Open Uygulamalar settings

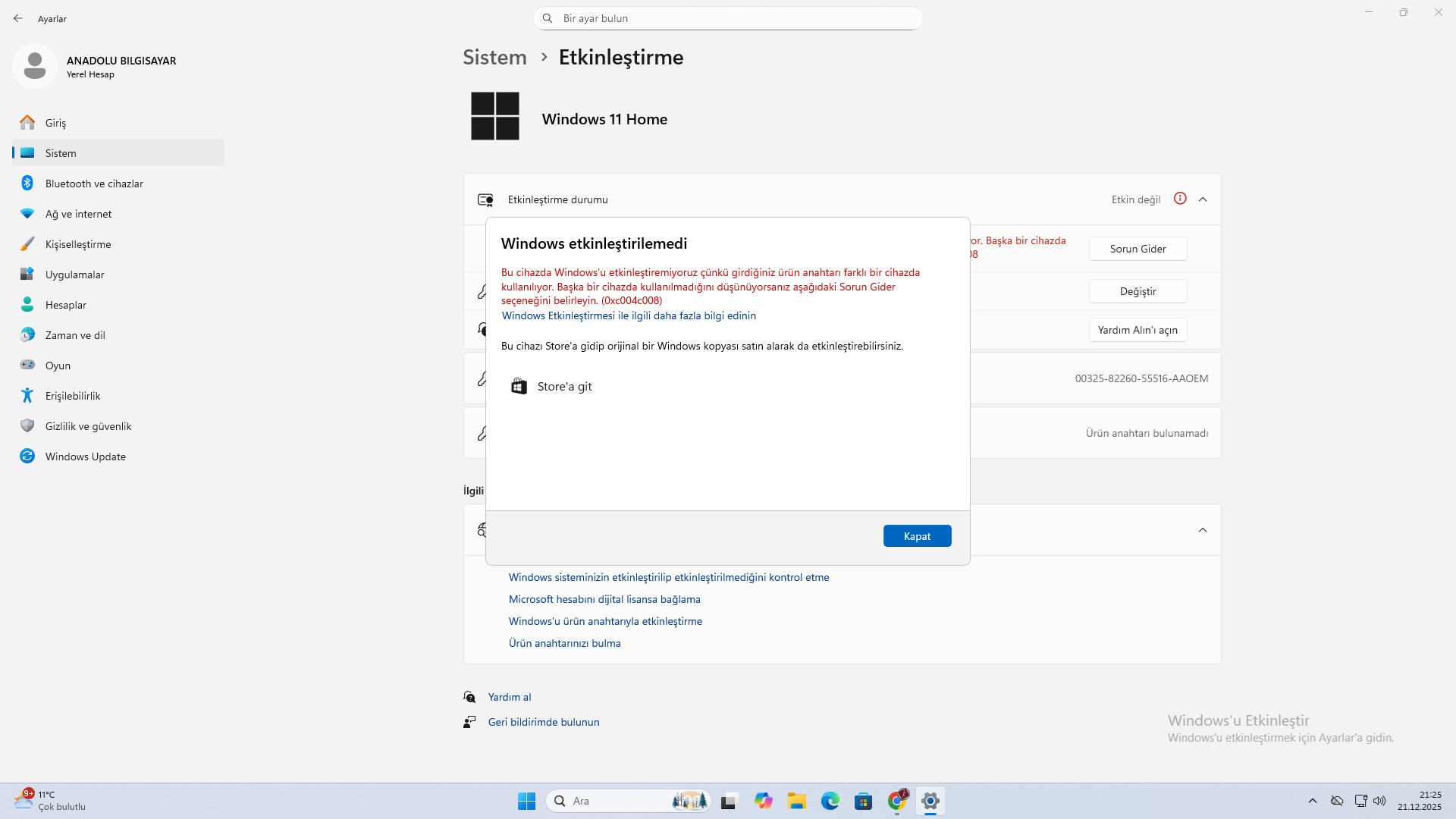pyautogui.click(x=118, y=275)
